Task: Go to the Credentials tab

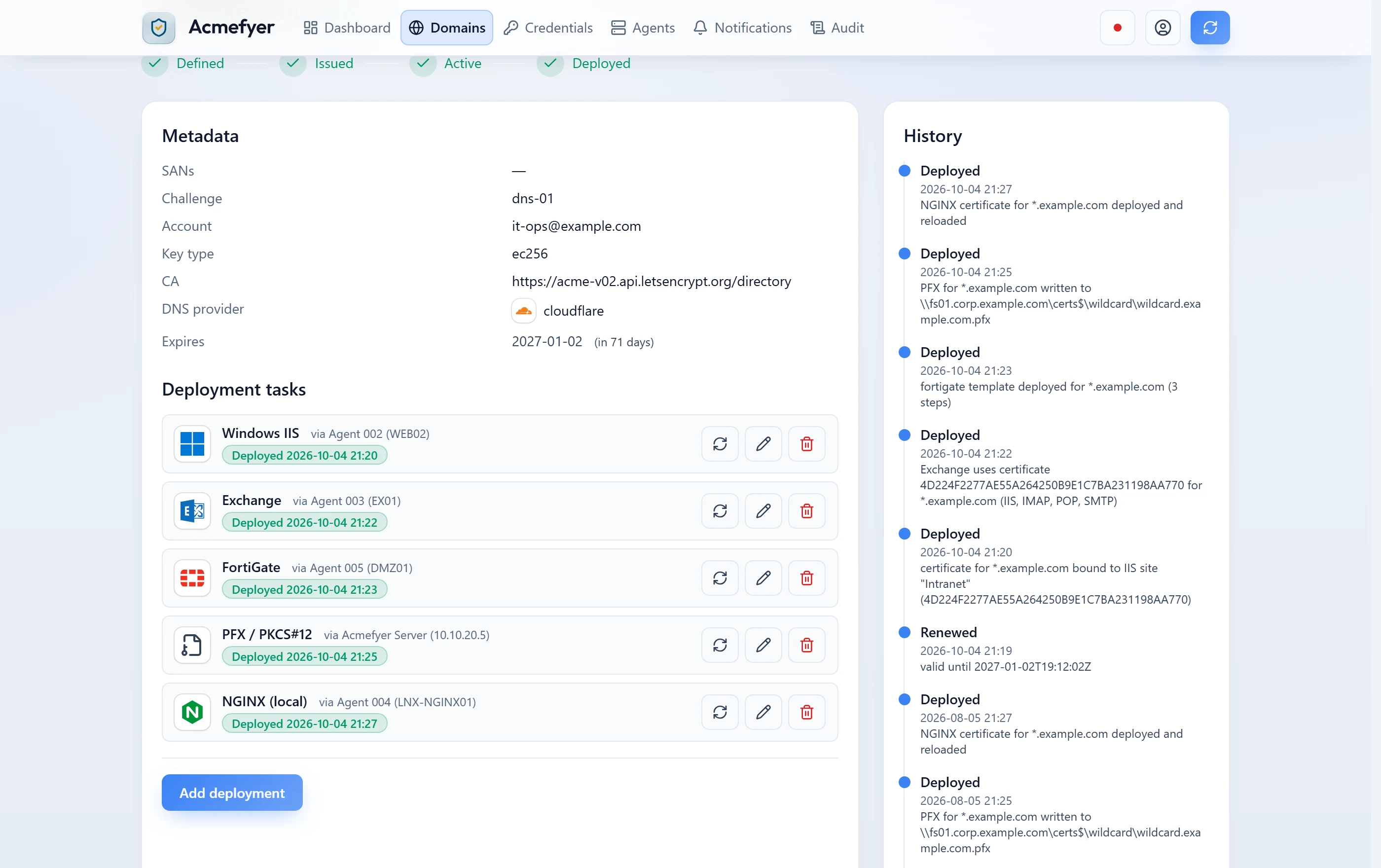Action: pyautogui.click(x=547, y=28)
